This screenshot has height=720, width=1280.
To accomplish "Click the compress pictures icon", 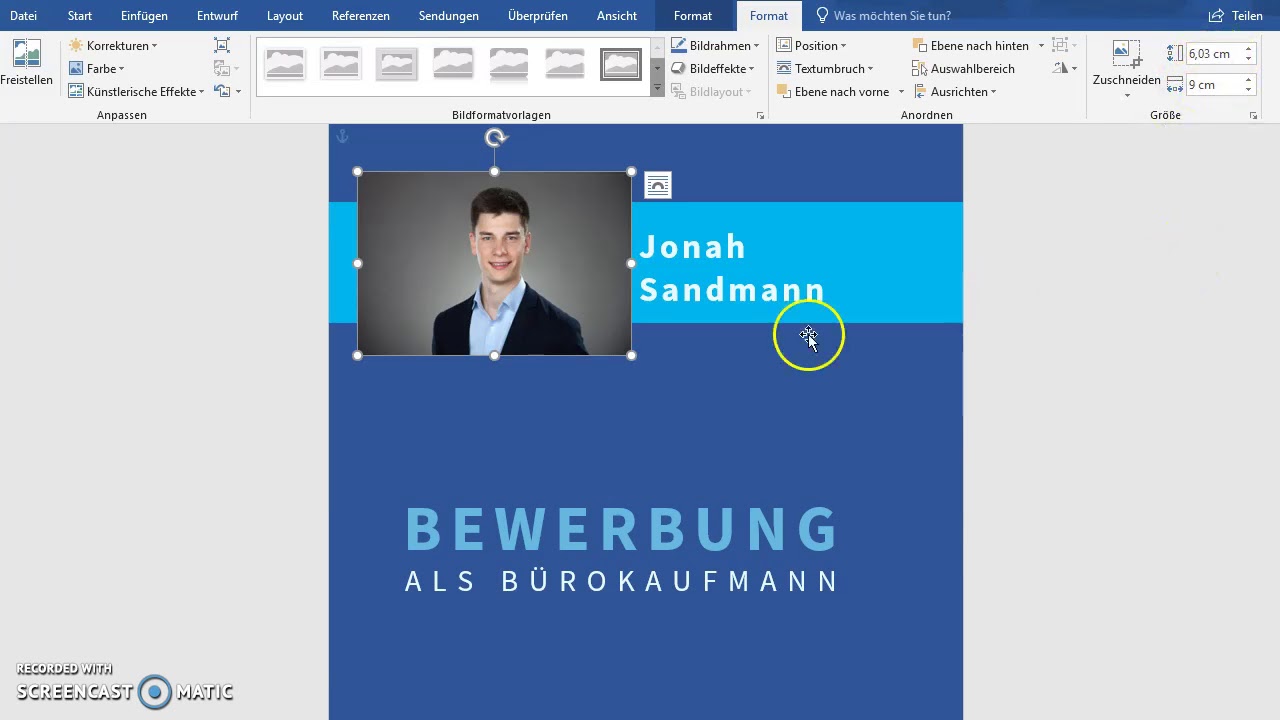I will click(x=222, y=46).
